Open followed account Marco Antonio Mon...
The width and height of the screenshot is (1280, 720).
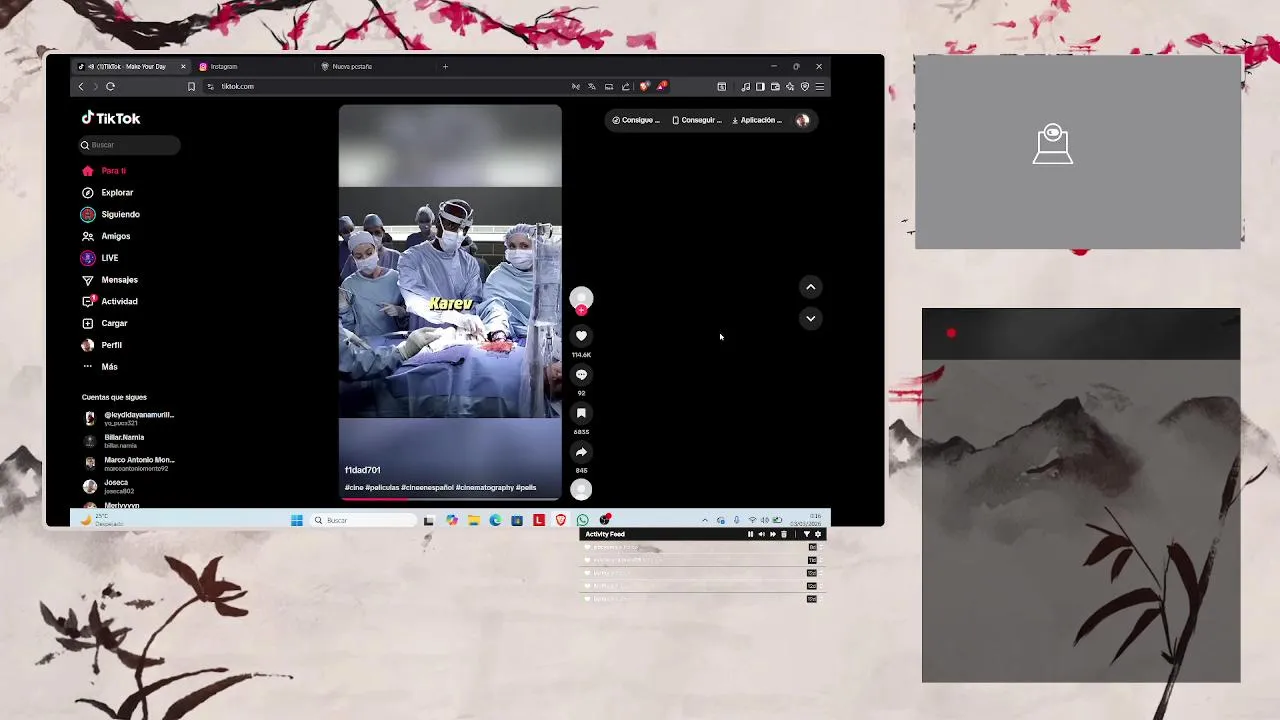[130, 464]
